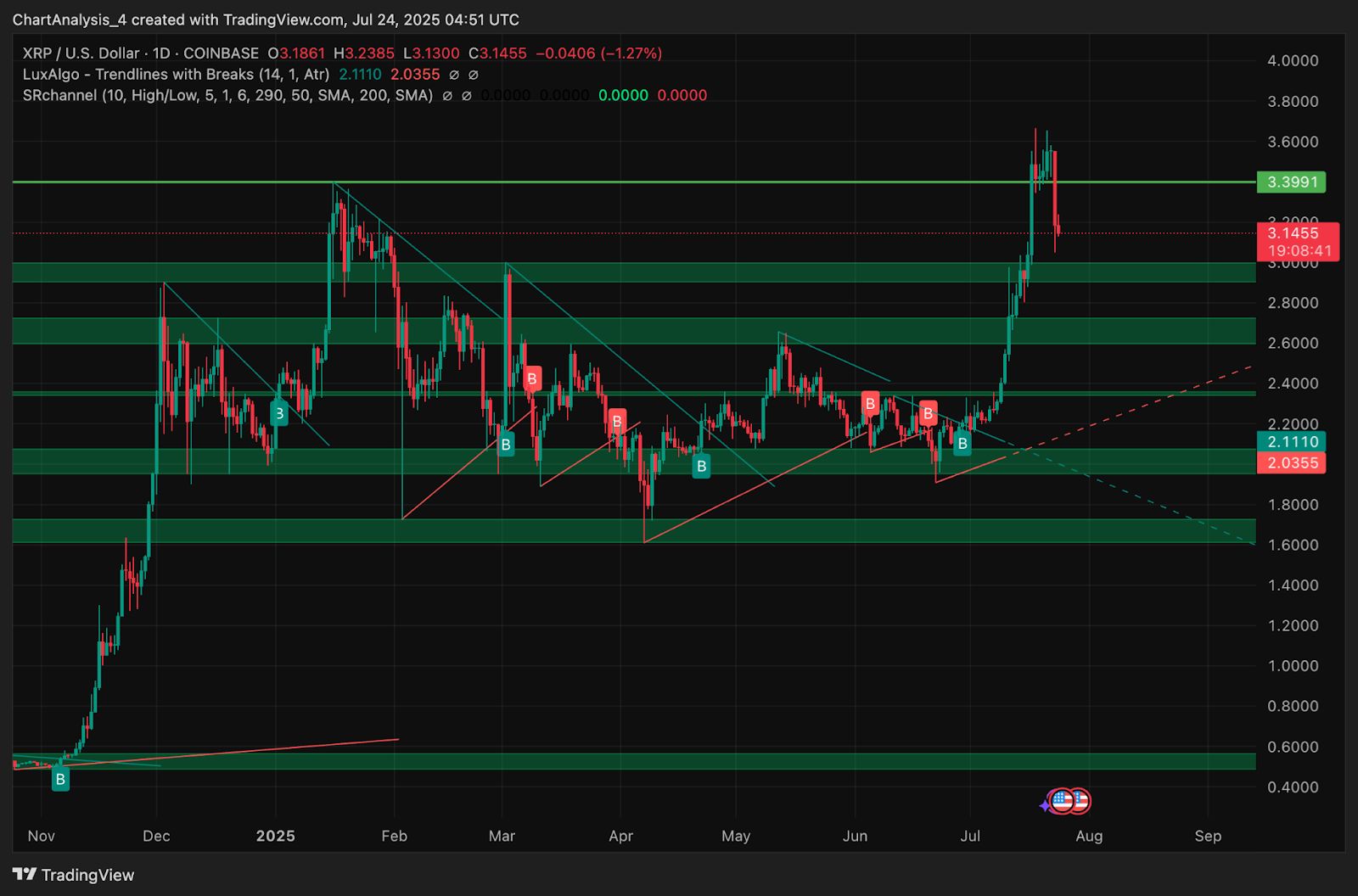Click first ∅ symbol in SRchannel legend row
1358x896 pixels.
click(446, 96)
